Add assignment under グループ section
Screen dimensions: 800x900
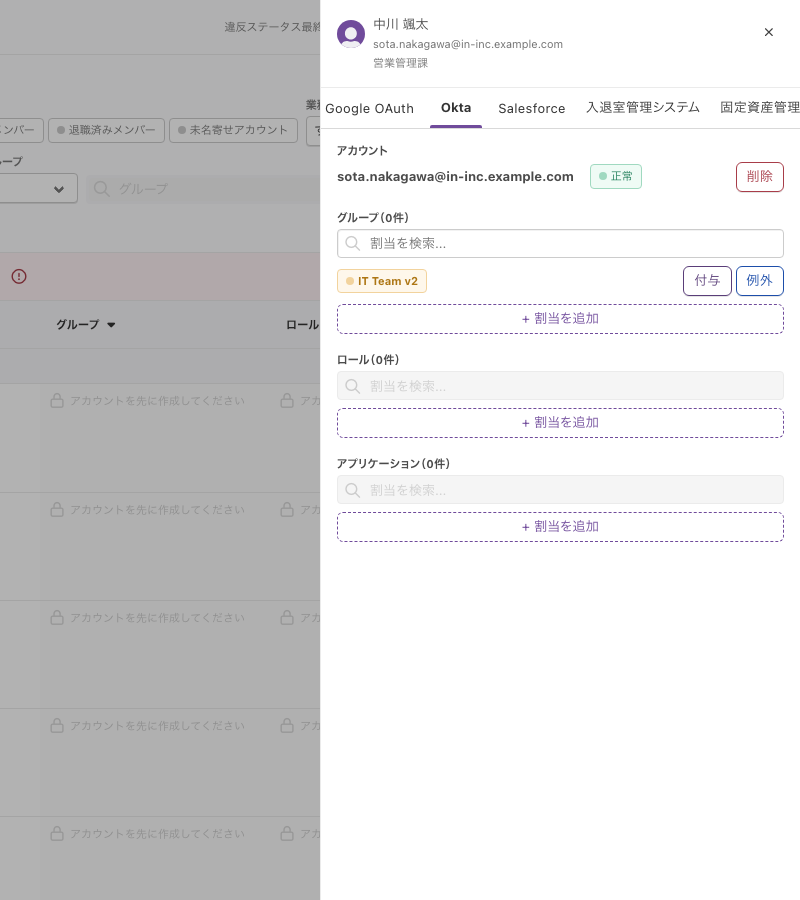tap(560, 319)
